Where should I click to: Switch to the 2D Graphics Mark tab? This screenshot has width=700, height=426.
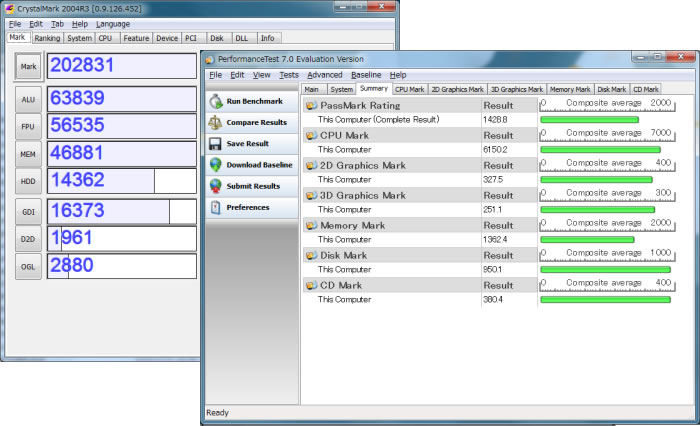pyautogui.click(x=458, y=89)
